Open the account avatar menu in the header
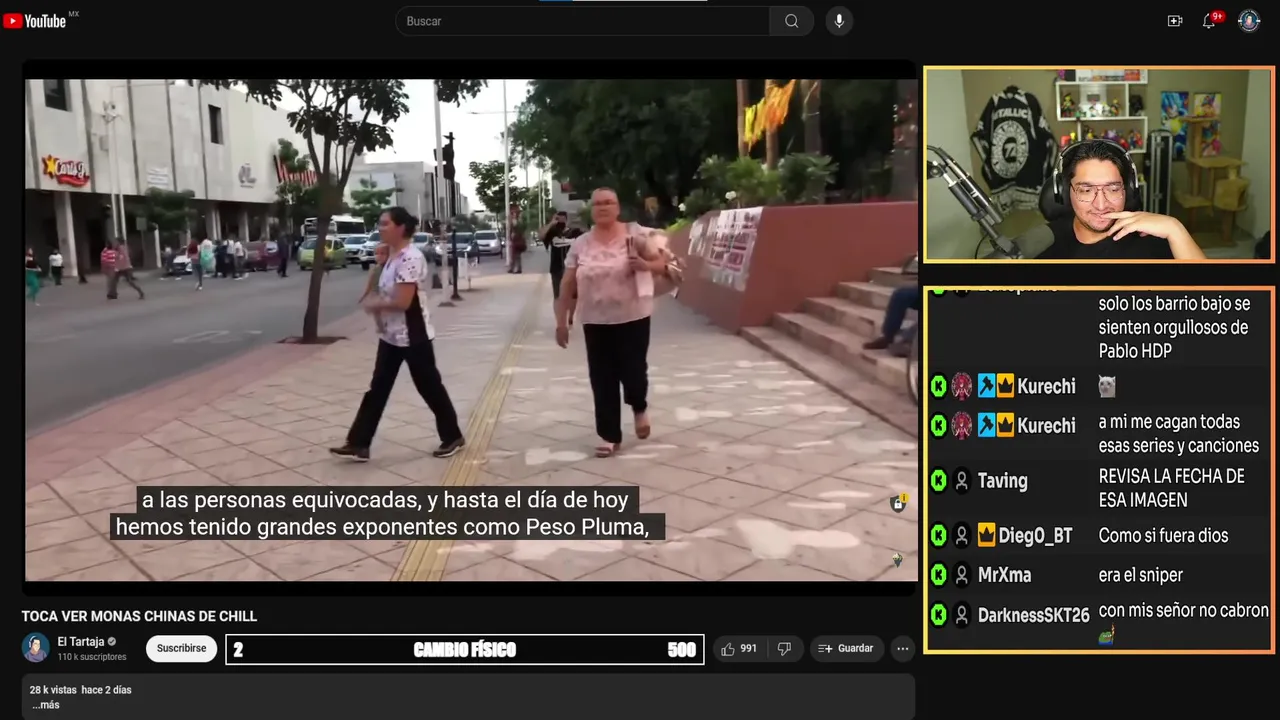Viewport: 1280px width, 720px height. click(1249, 21)
